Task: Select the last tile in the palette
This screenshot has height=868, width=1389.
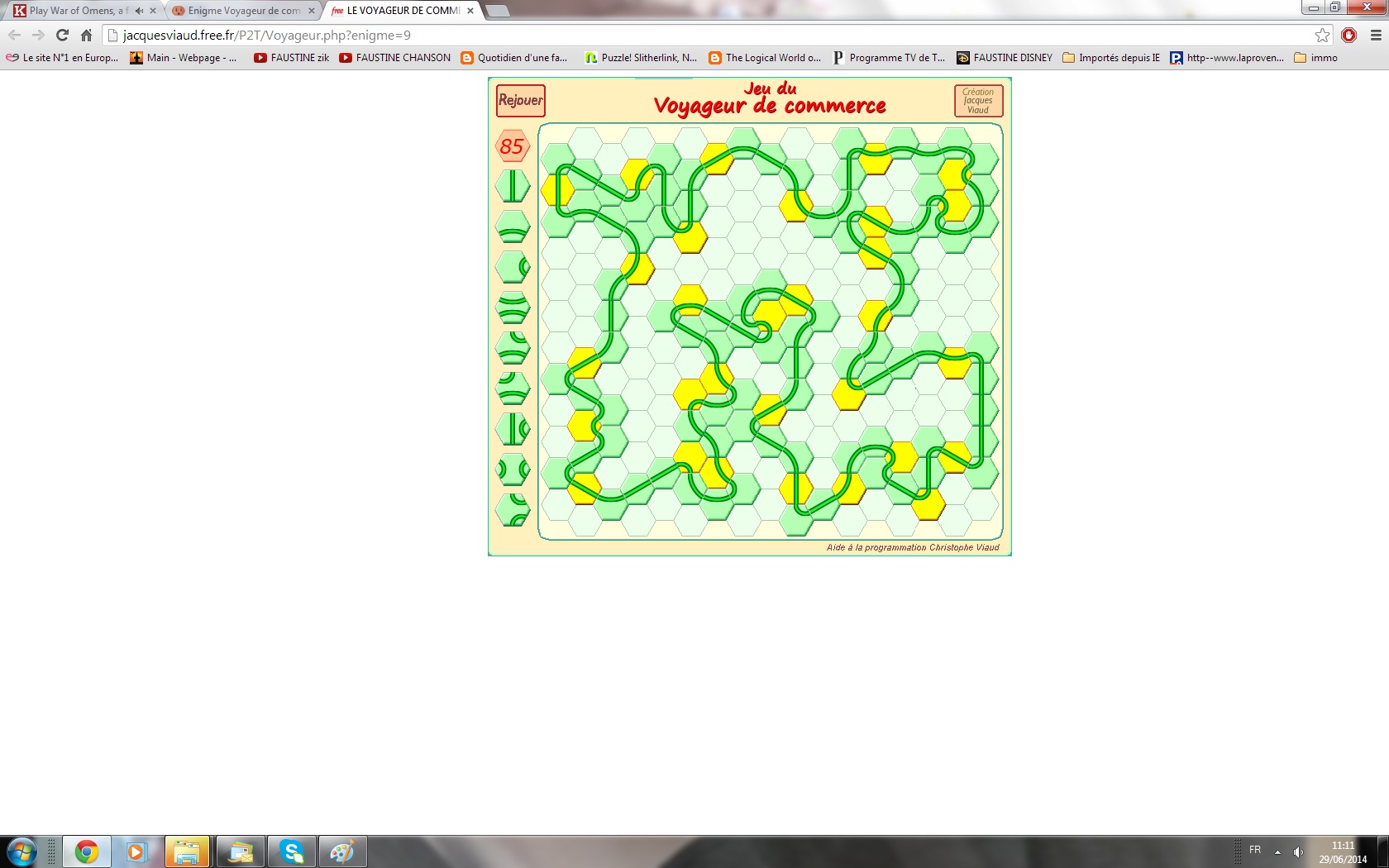Action: [x=513, y=510]
